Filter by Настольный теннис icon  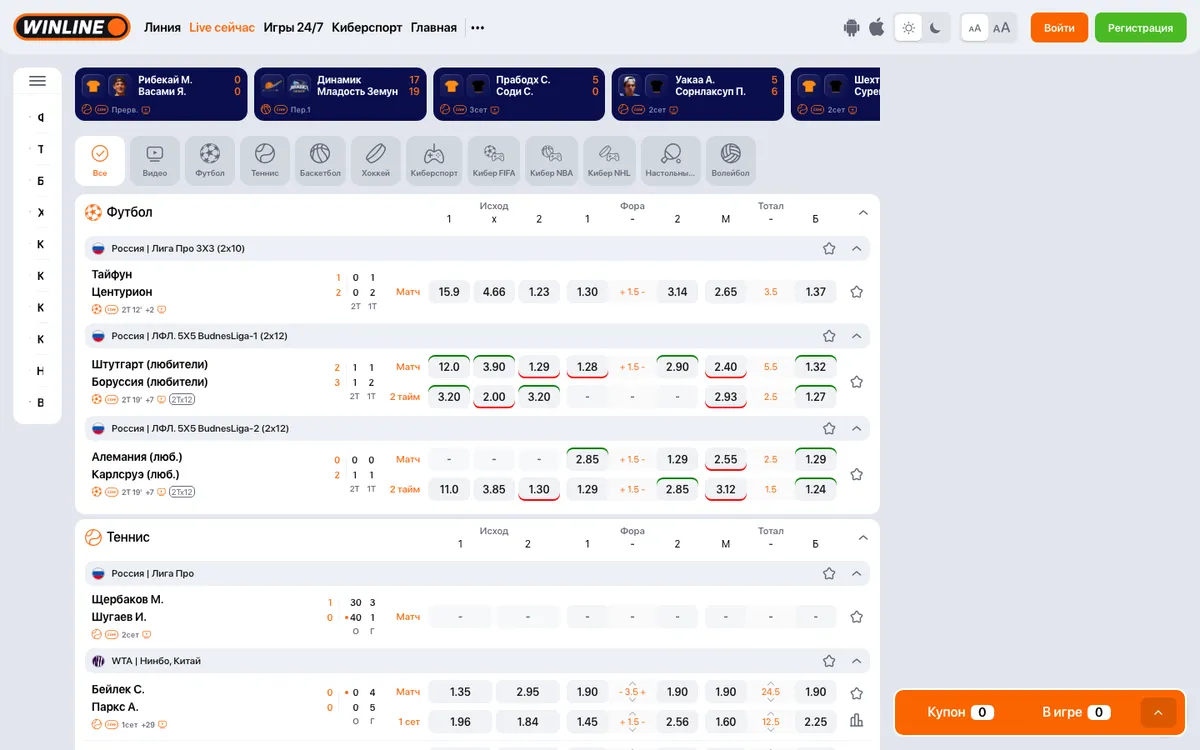(671, 161)
